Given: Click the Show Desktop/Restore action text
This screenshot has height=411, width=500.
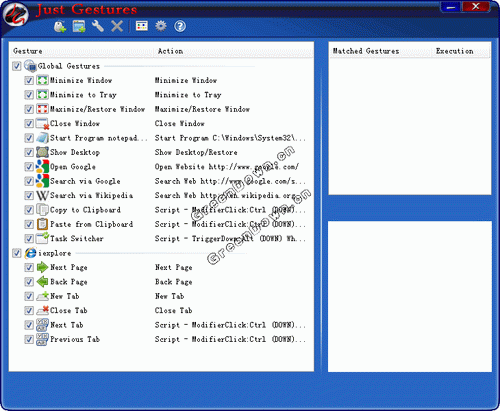Looking at the screenshot, I should coord(196,152).
